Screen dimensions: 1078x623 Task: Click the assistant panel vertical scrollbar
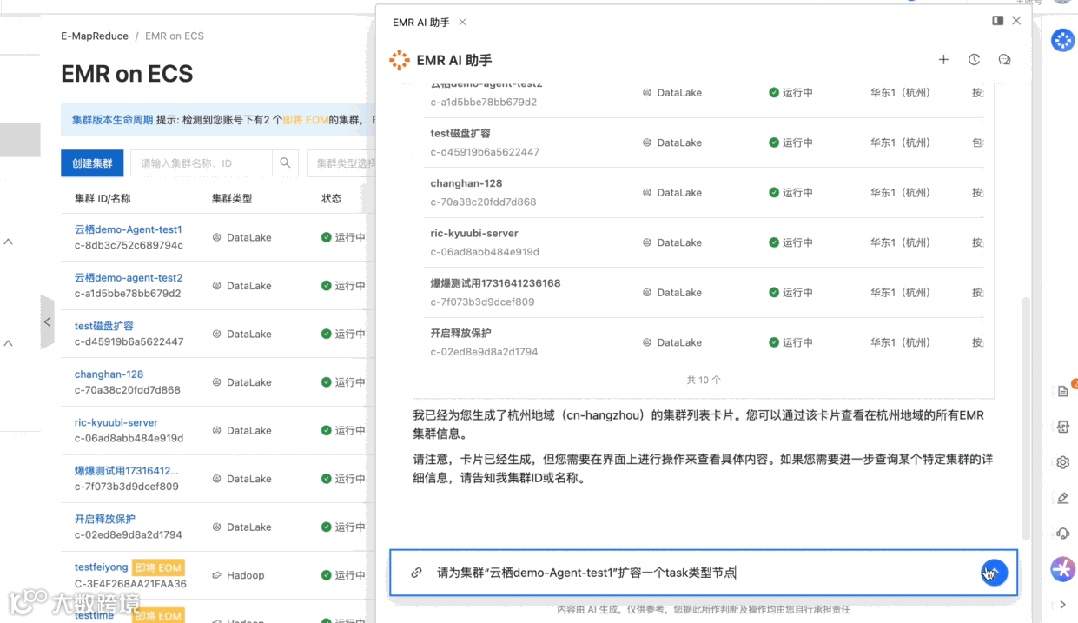pyautogui.click(x=1025, y=418)
